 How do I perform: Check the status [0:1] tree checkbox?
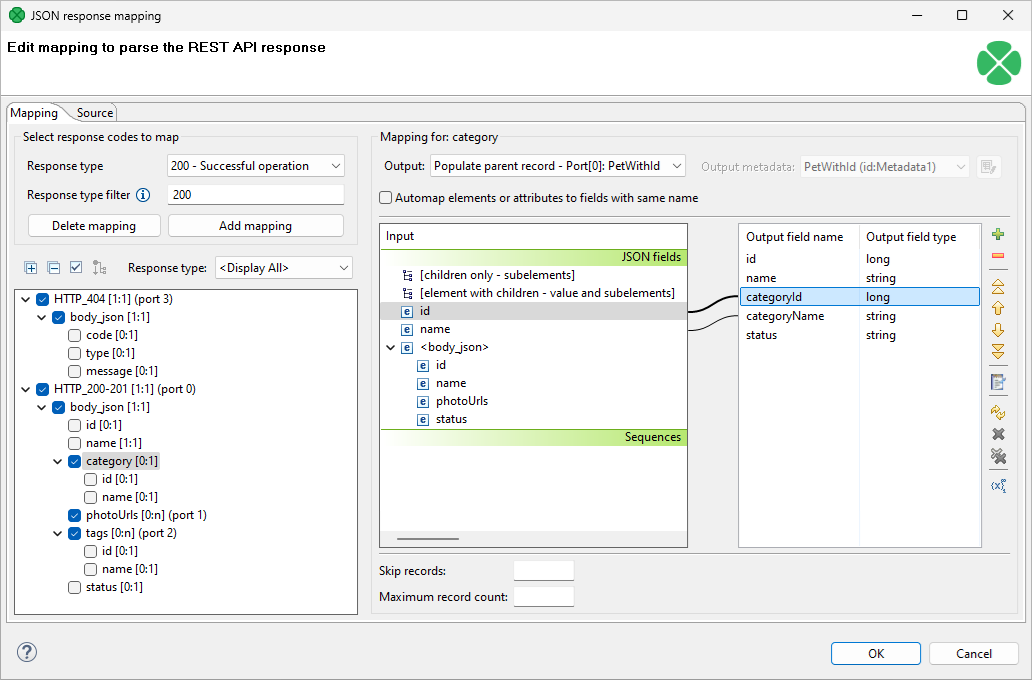(x=75, y=587)
